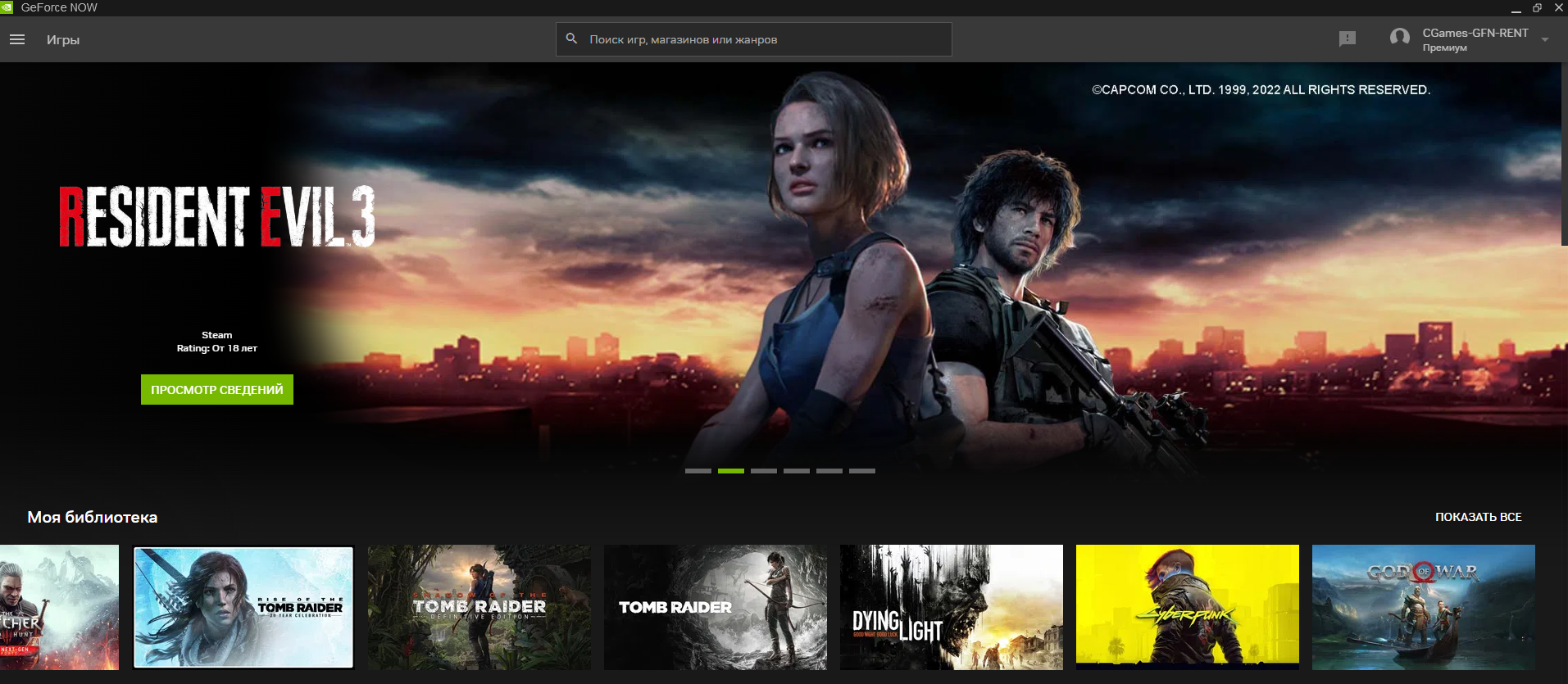The height and width of the screenshot is (684, 1568).
Task: Click the vertical page scrollbar
Action: coord(1564,156)
